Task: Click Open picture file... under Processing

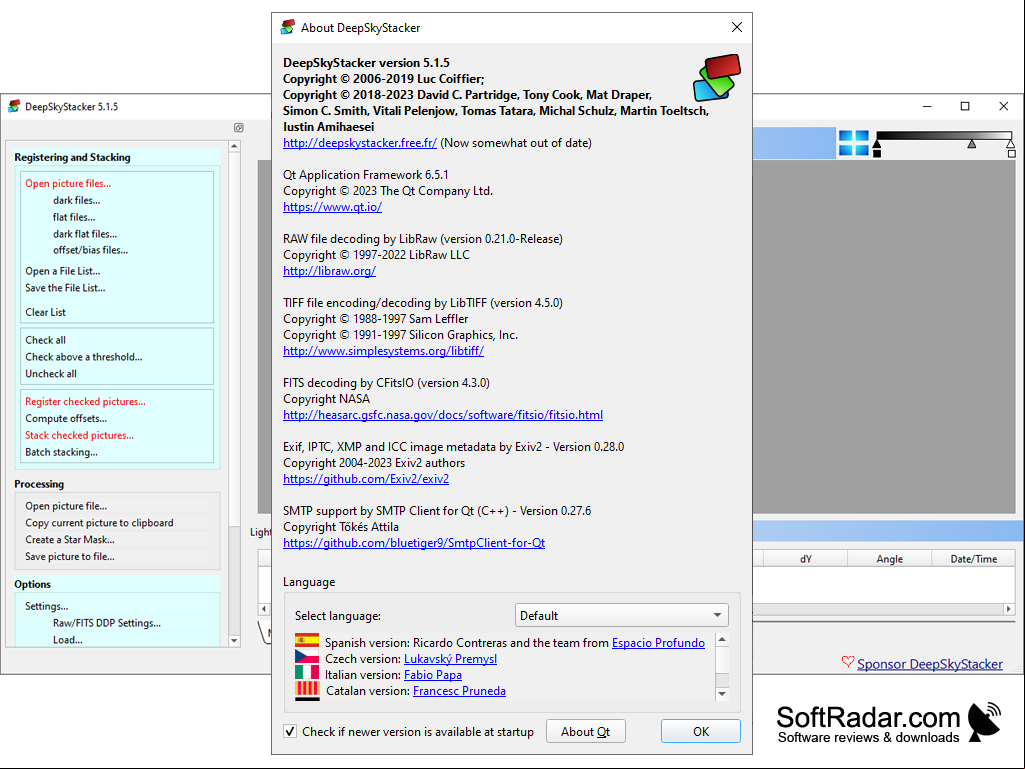Action: tap(66, 506)
